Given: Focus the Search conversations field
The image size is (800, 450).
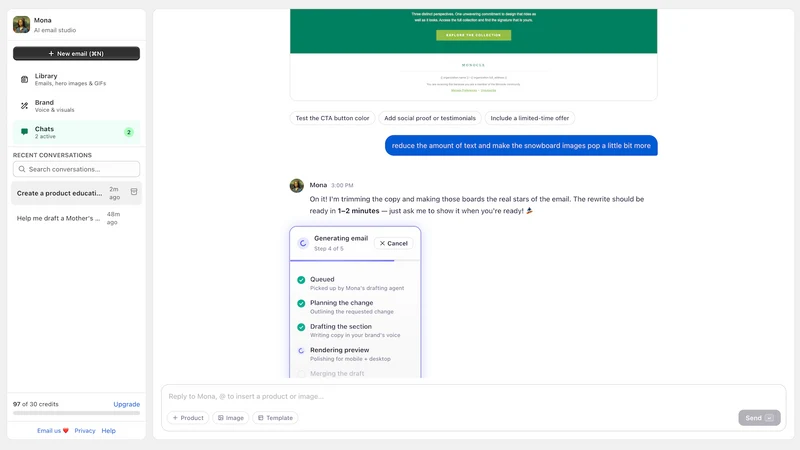Looking at the screenshot, I should (77, 169).
